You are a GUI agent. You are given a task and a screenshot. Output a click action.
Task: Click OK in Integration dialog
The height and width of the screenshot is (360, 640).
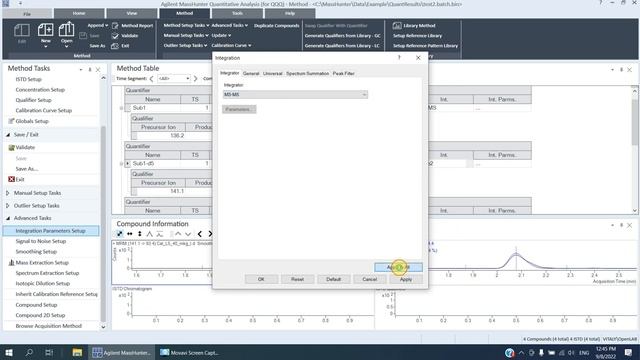(x=261, y=279)
